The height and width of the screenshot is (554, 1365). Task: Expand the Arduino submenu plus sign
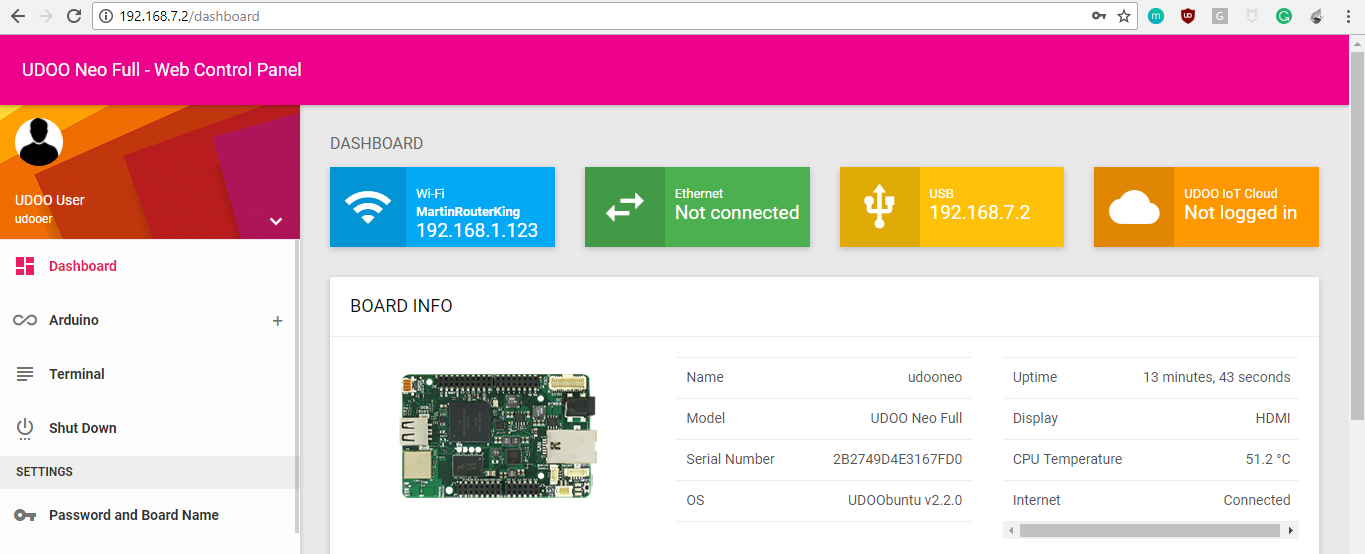tap(278, 321)
